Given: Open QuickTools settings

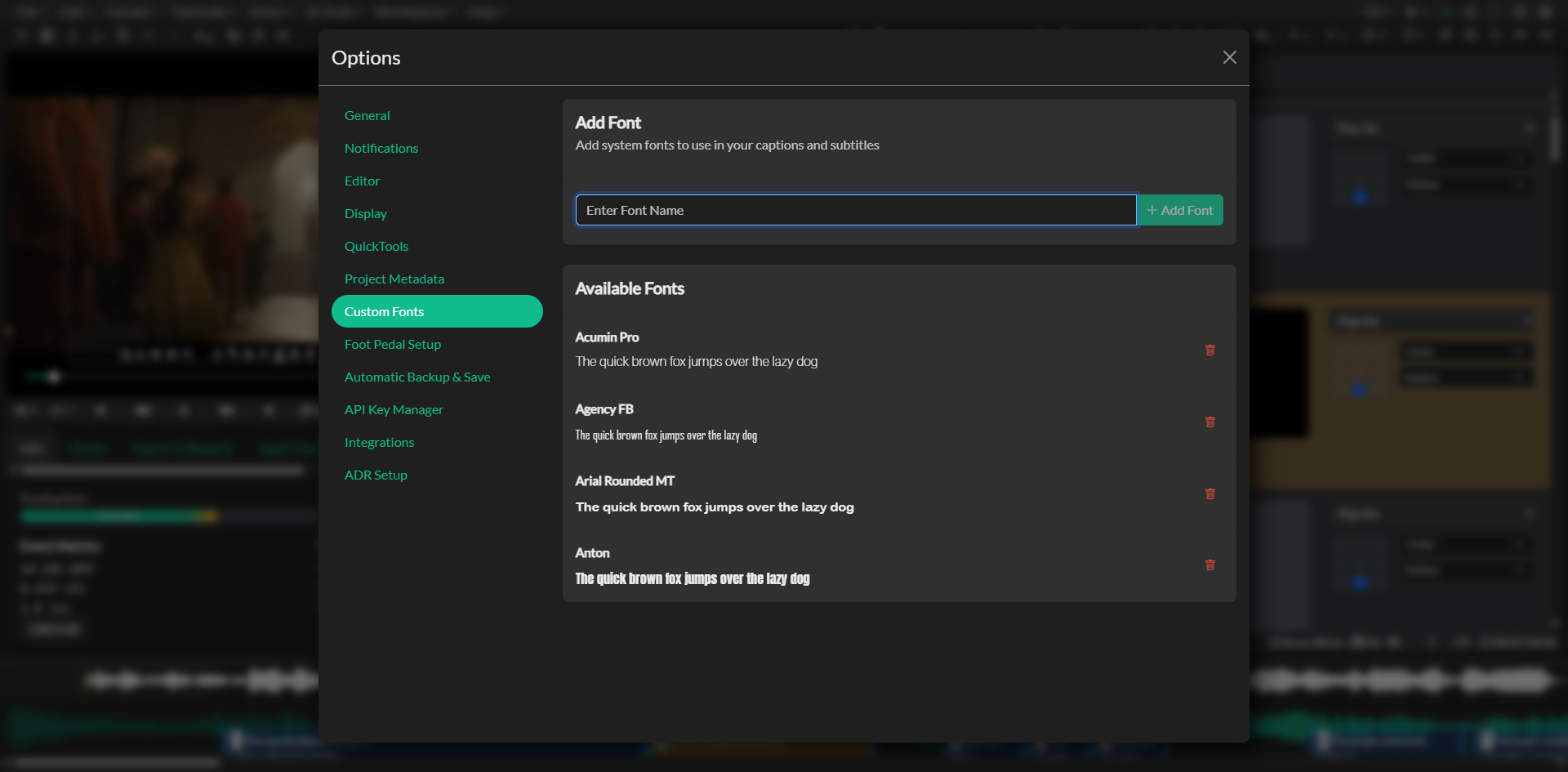Looking at the screenshot, I should (x=437, y=246).
